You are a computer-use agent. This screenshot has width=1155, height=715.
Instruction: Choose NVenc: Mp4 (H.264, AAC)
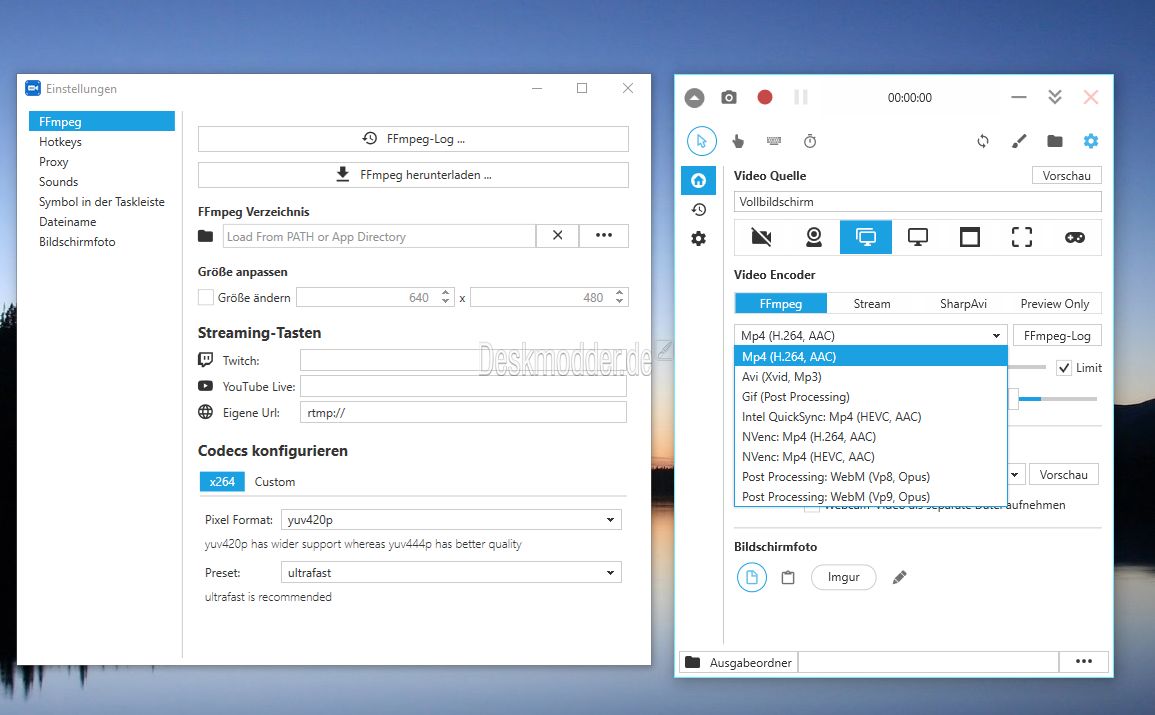point(871,436)
